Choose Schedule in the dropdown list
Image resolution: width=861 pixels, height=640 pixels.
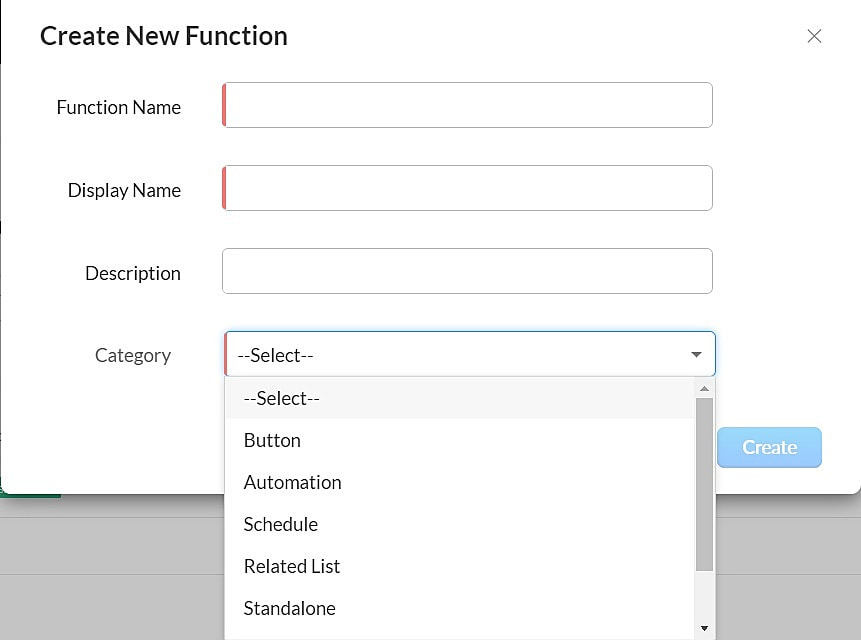[x=280, y=524]
